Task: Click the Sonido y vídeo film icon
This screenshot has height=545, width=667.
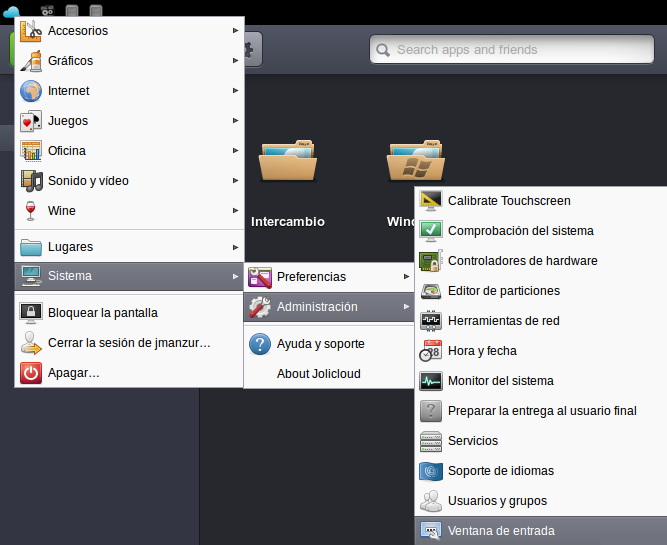Action: (x=31, y=181)
